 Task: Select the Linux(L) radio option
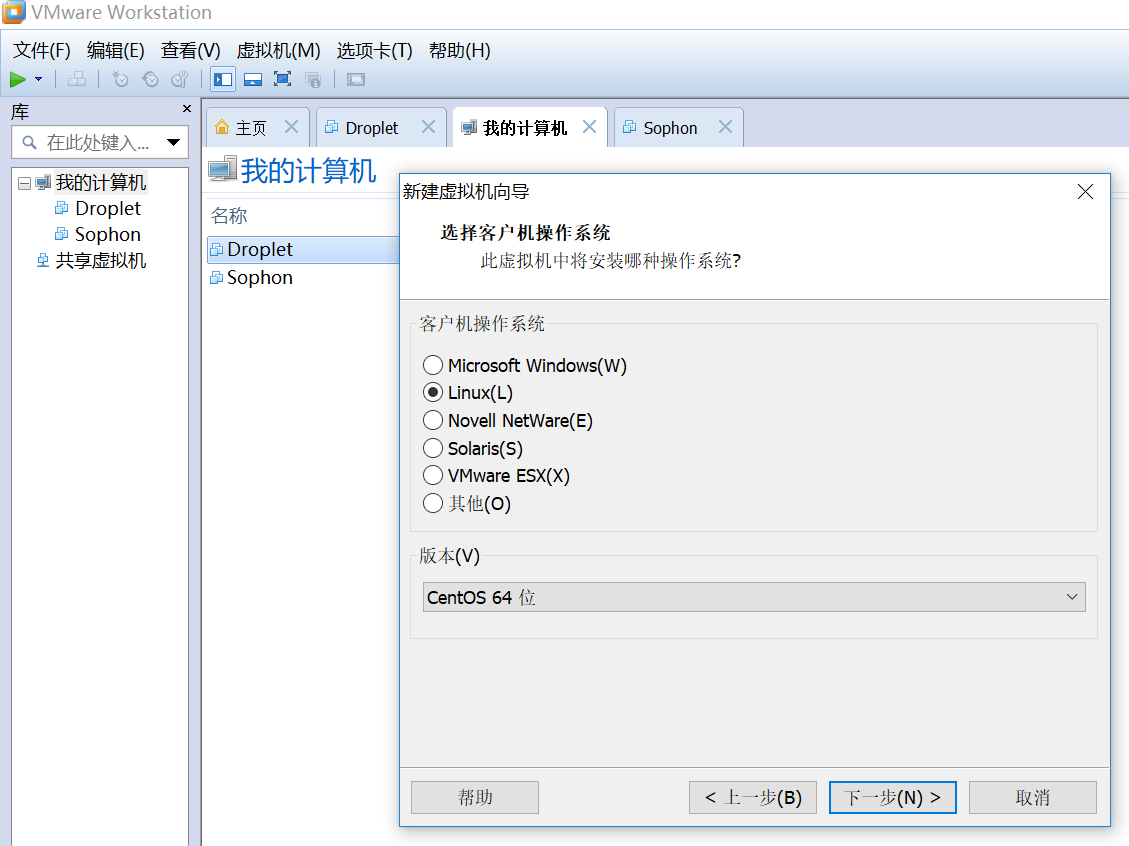pyautogui.click(x=433, y=392)
